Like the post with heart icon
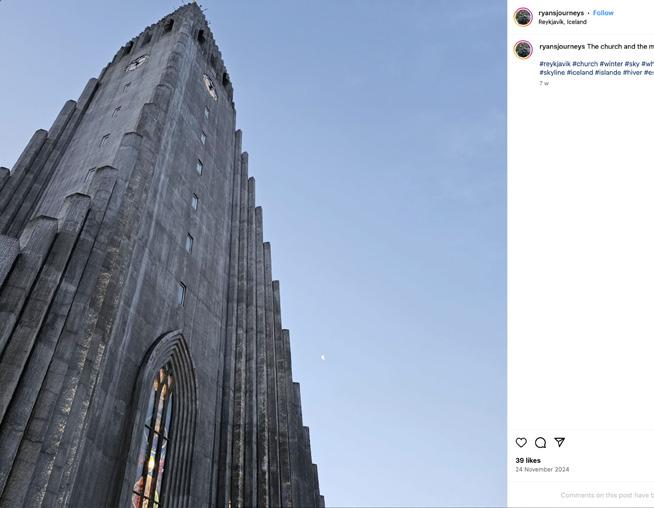Image resolution: width=654 pixels, height=508 pixels. click(x=521, y=442)
